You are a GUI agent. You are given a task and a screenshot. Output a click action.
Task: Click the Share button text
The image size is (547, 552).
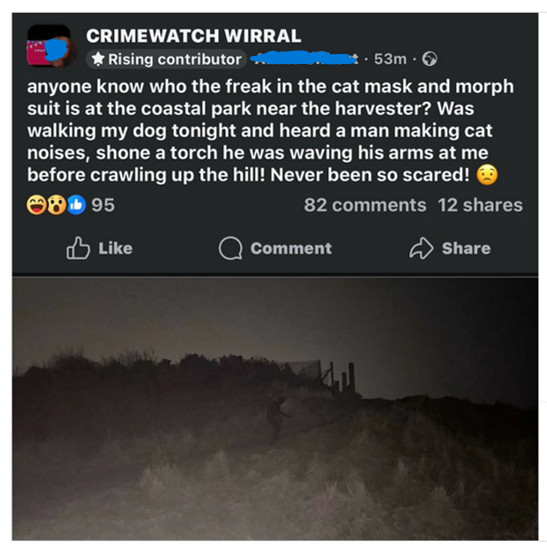click(x=466, y=249)
